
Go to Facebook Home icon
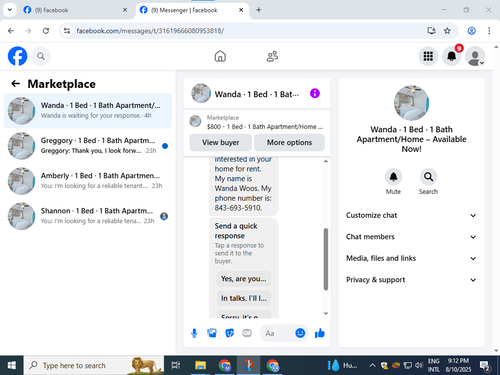pyautogui.click(x=220, y=56)
